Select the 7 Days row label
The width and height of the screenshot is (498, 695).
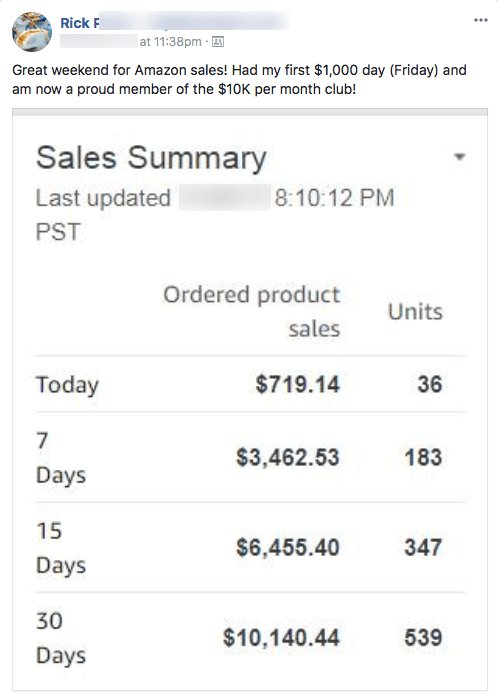[x=61, y=458]
